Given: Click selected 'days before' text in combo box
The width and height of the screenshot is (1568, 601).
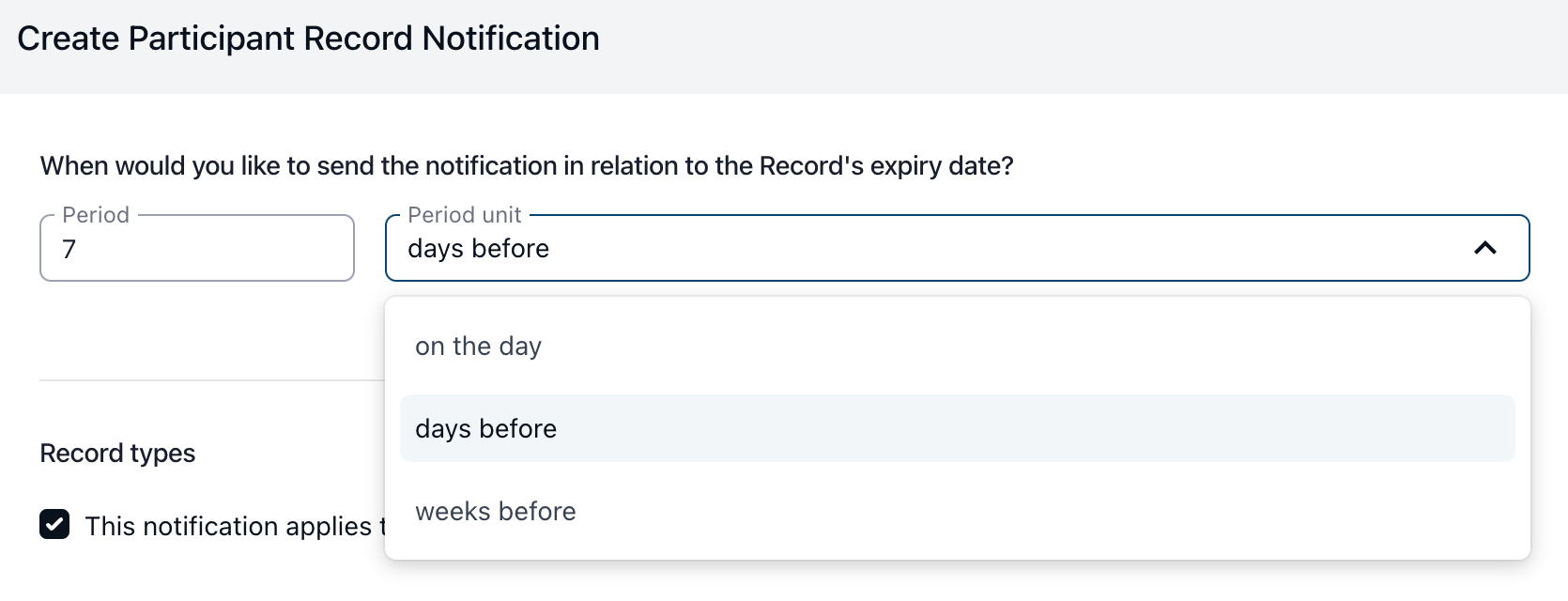Looking at the screenshot, I should pos(478,249).
